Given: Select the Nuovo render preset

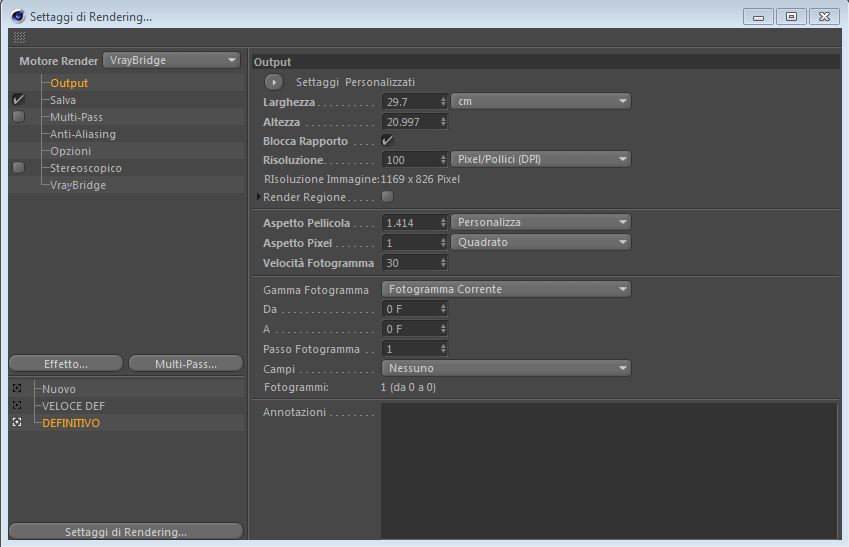Looking at the screenshot, I should 59,389.
